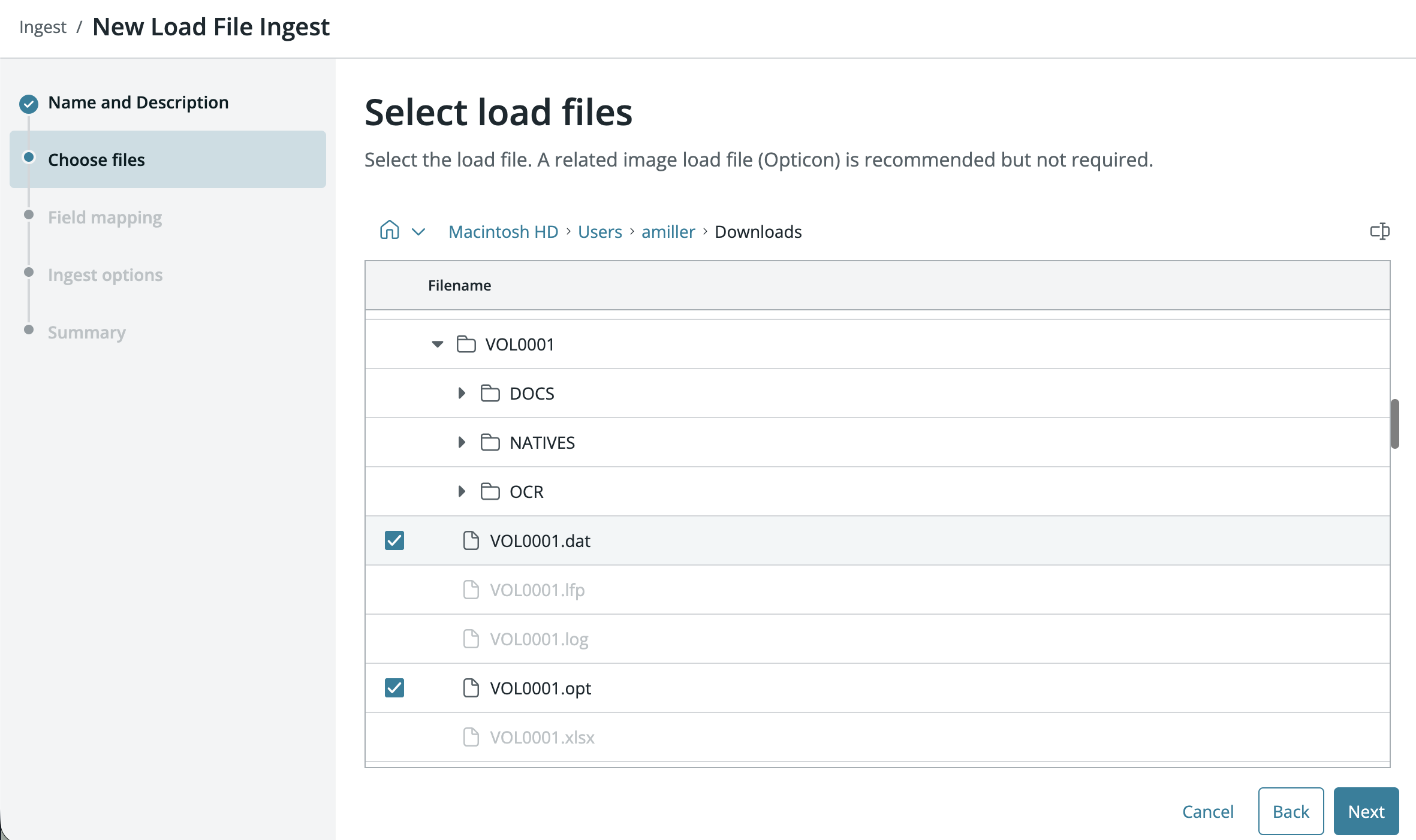Click the NATIVES folder name
Viewport: 1416px width, 840px height.
point(542,443)
